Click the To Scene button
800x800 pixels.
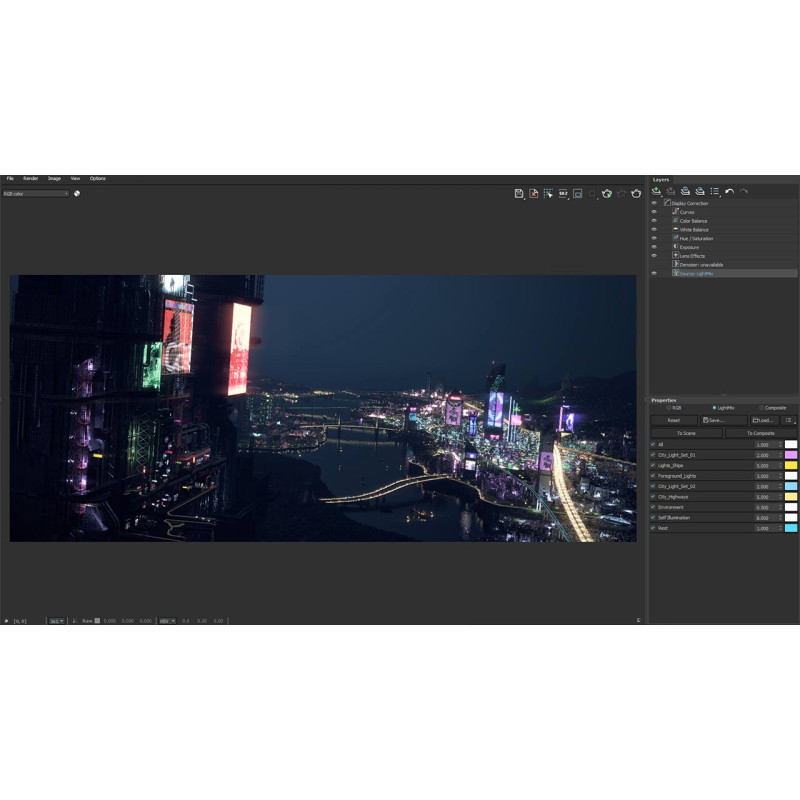tap(686, 433)
